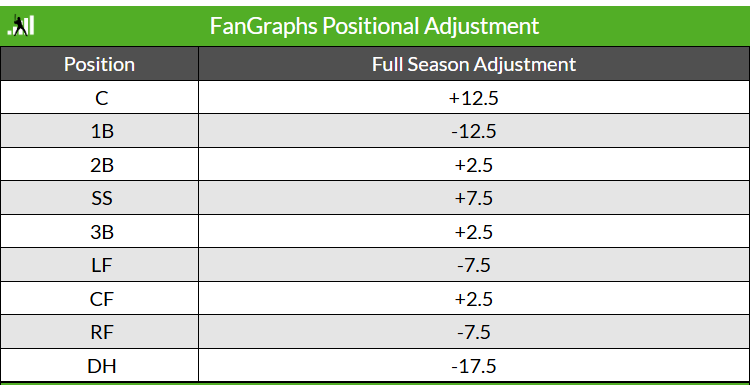754x385 pixels.
Task: Click the -17.5 designated hitter adjustment
Action: point(474,366)
